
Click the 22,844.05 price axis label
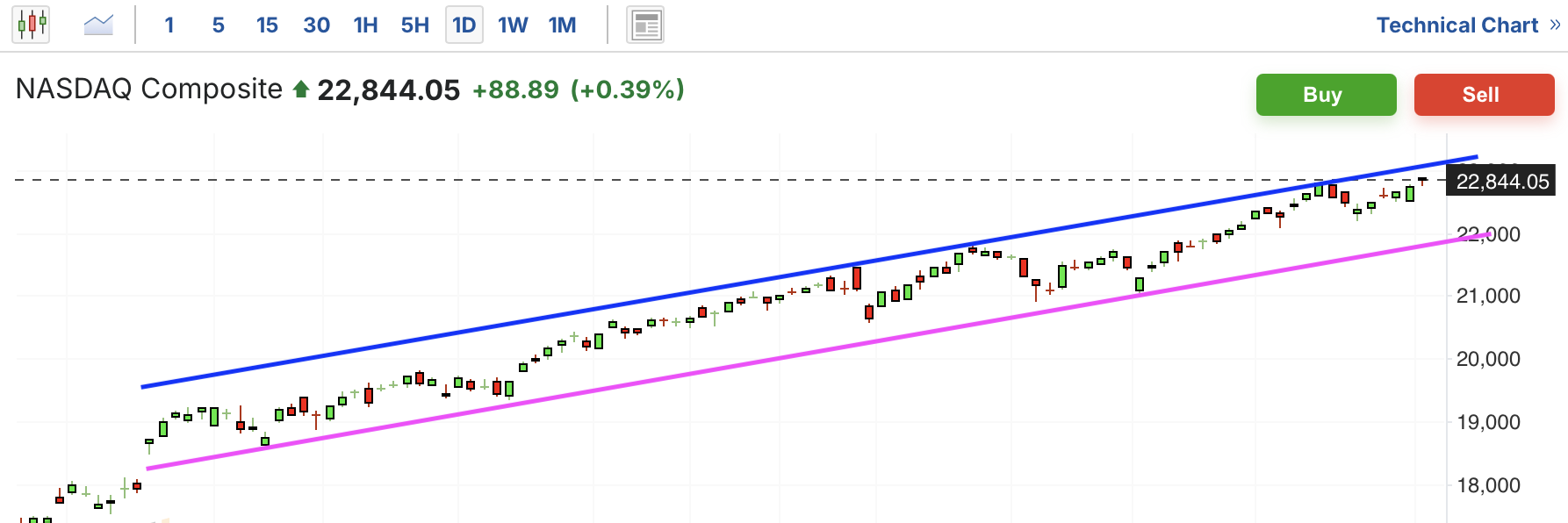(1501, 182)
